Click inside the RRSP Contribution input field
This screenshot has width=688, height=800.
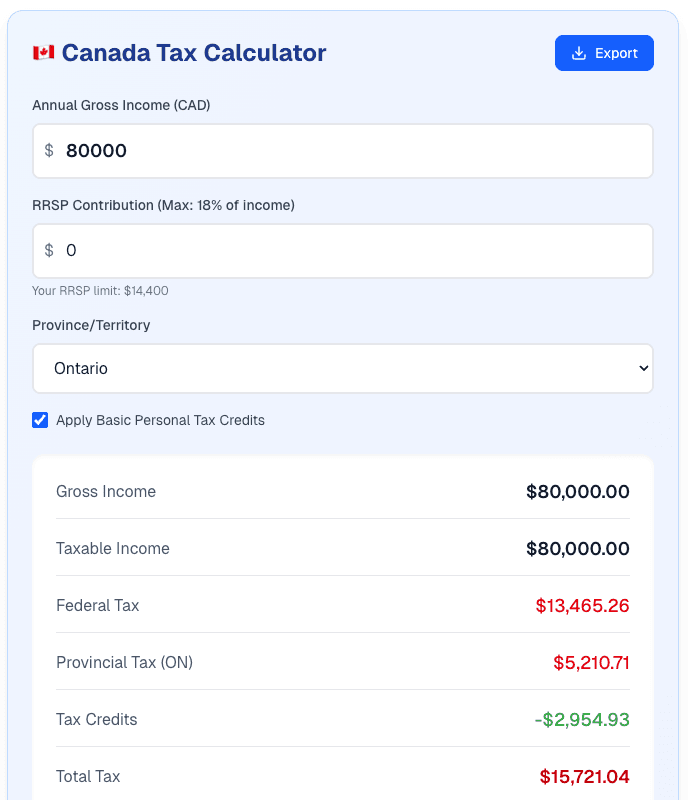click(343, 250)
